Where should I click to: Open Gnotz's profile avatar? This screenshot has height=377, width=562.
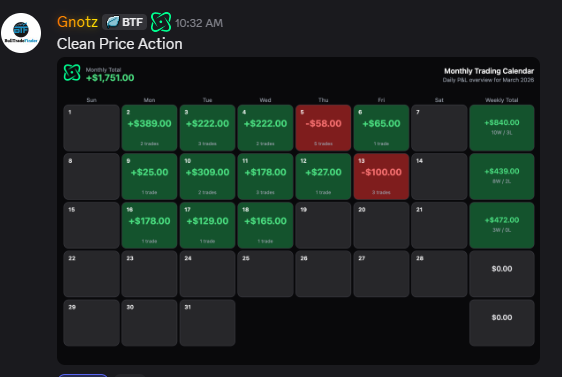pos(21,33)
